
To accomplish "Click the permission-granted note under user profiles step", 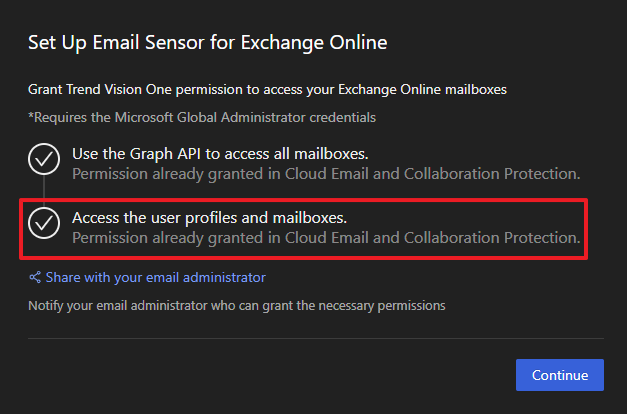I will coord(325,238).
